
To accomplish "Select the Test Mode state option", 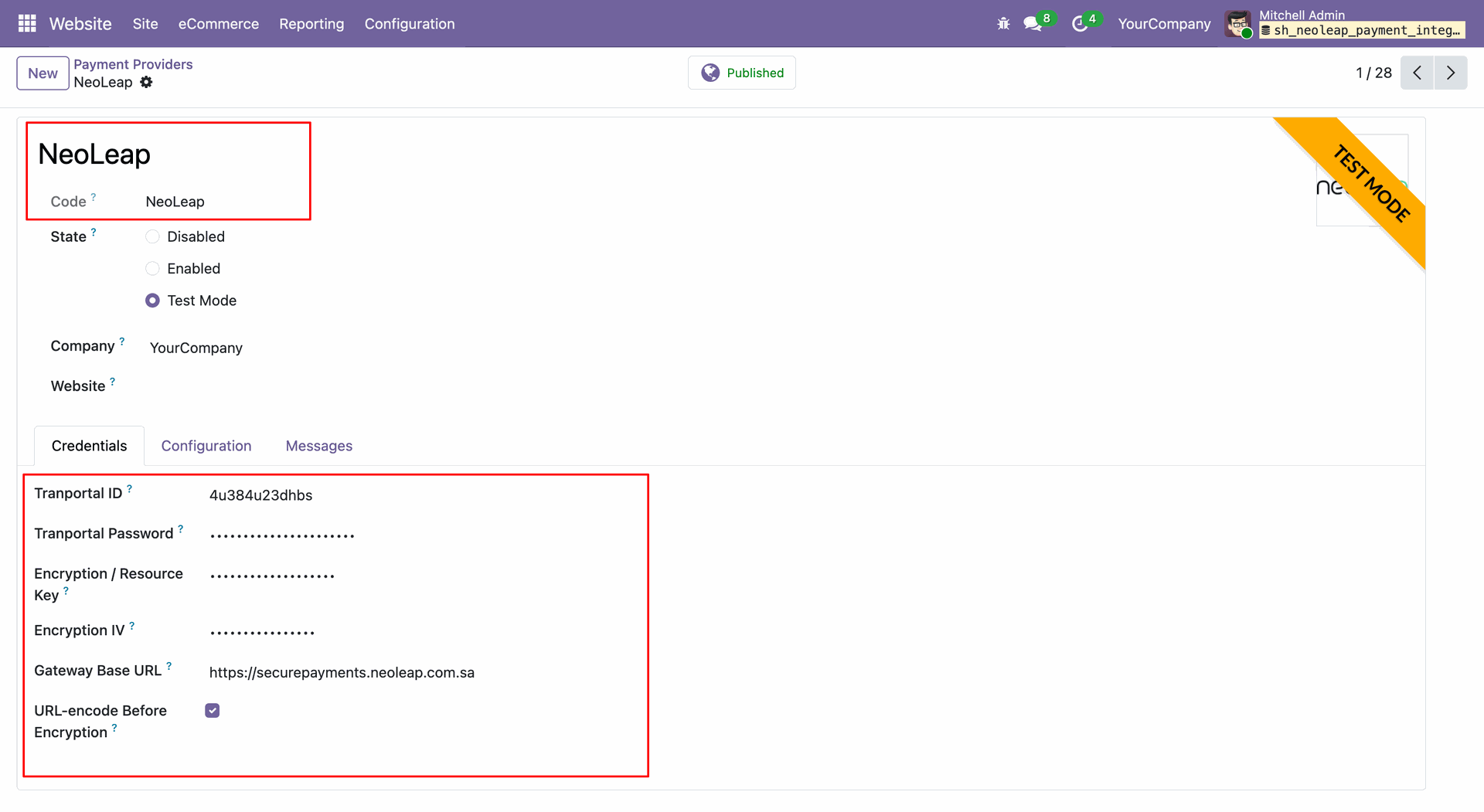I will point(153,301).
